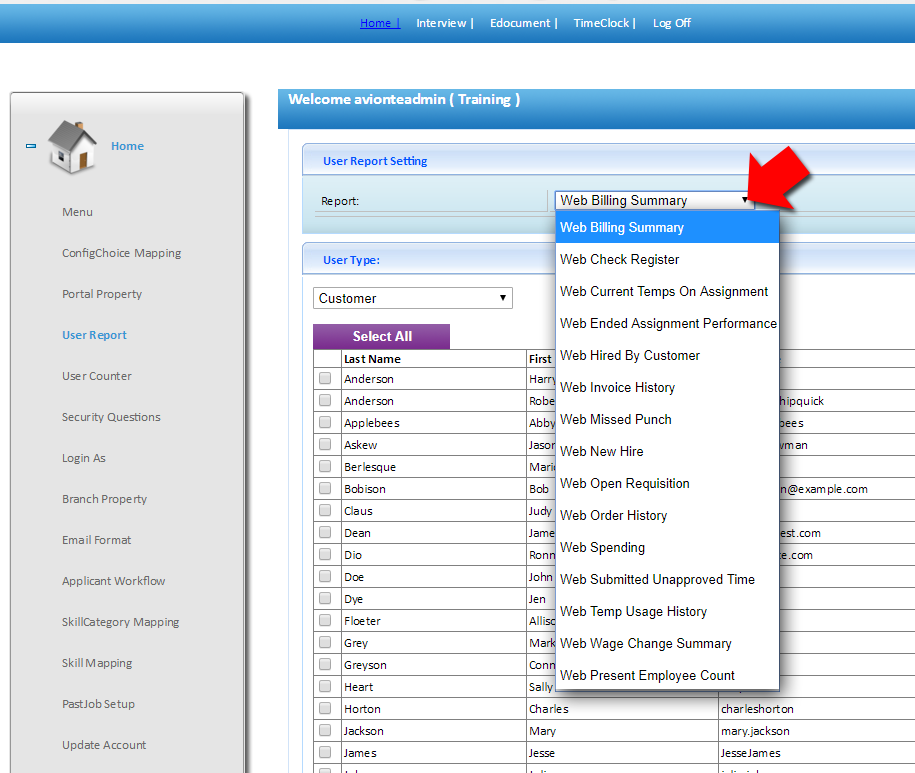Open the Report dropdown arrow
Screen dimensions: 915x773
745,200
